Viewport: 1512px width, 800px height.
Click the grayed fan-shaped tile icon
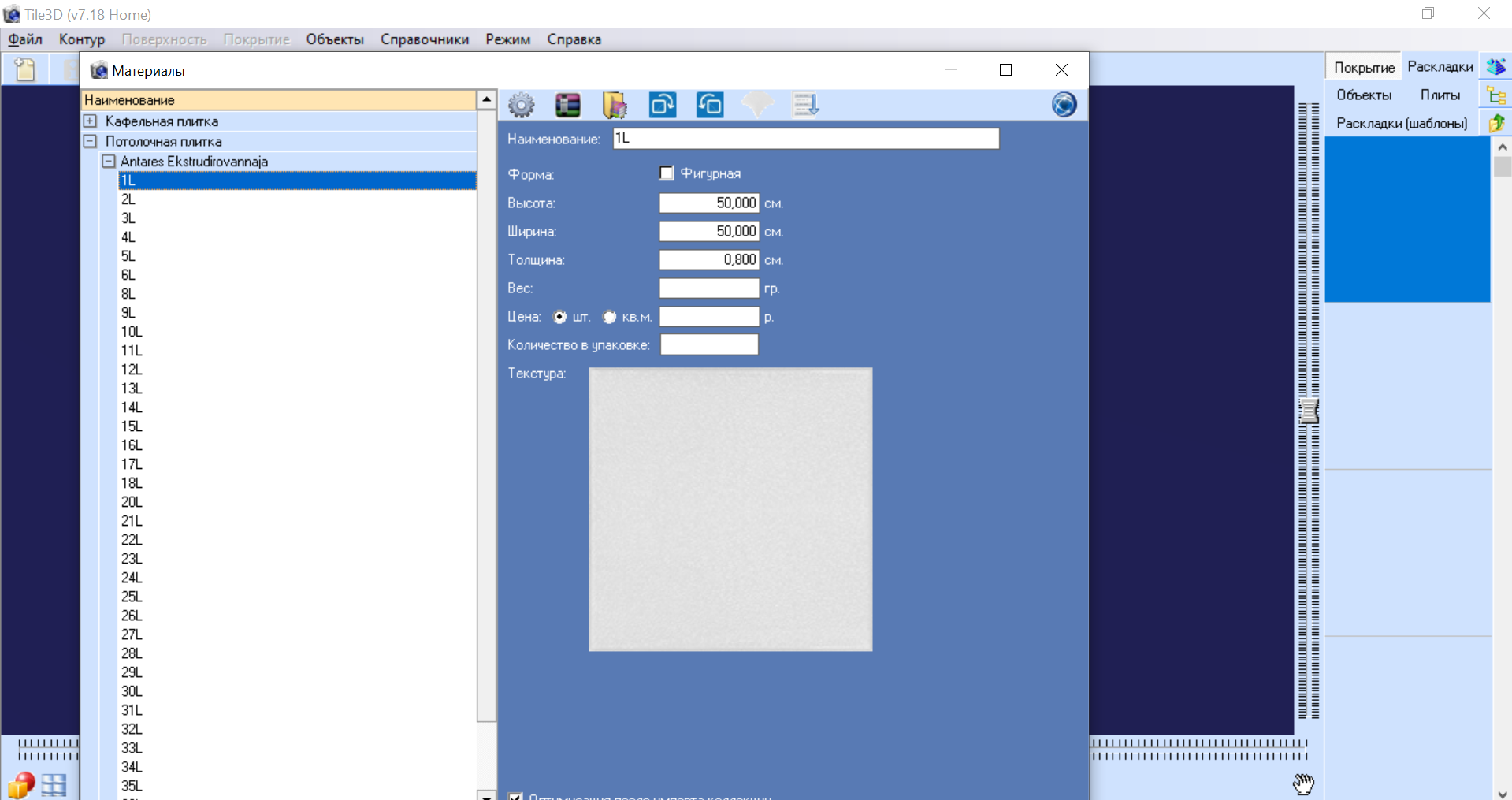(757, 105)
